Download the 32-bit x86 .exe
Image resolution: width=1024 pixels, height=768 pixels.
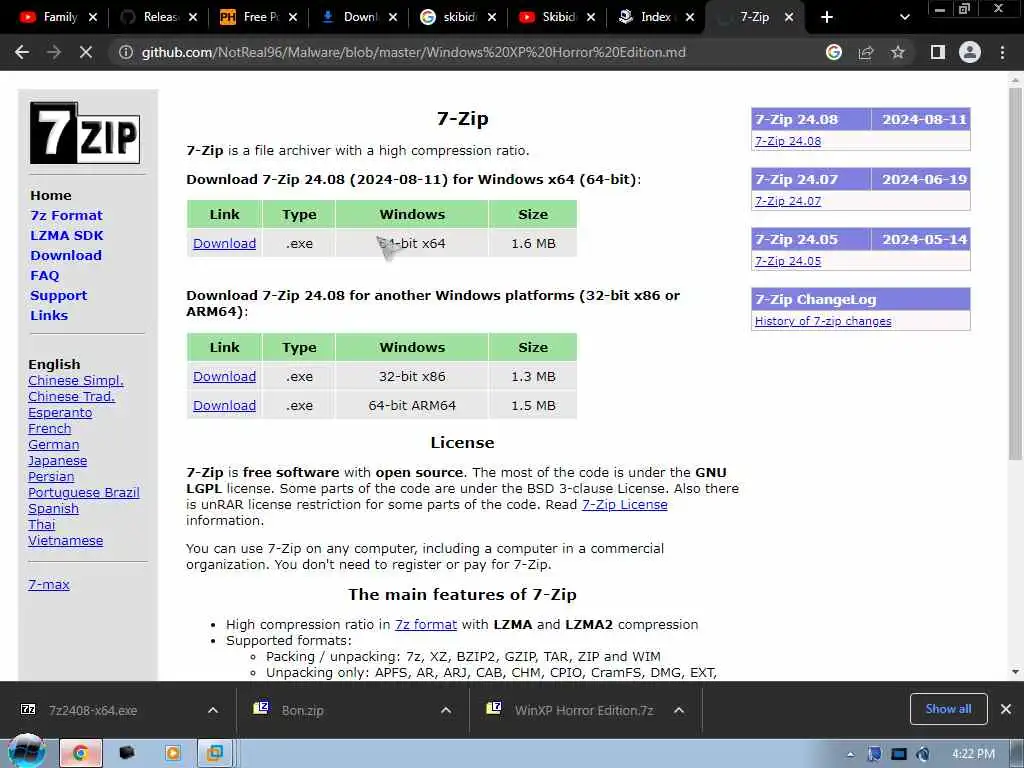pos(225,377)
